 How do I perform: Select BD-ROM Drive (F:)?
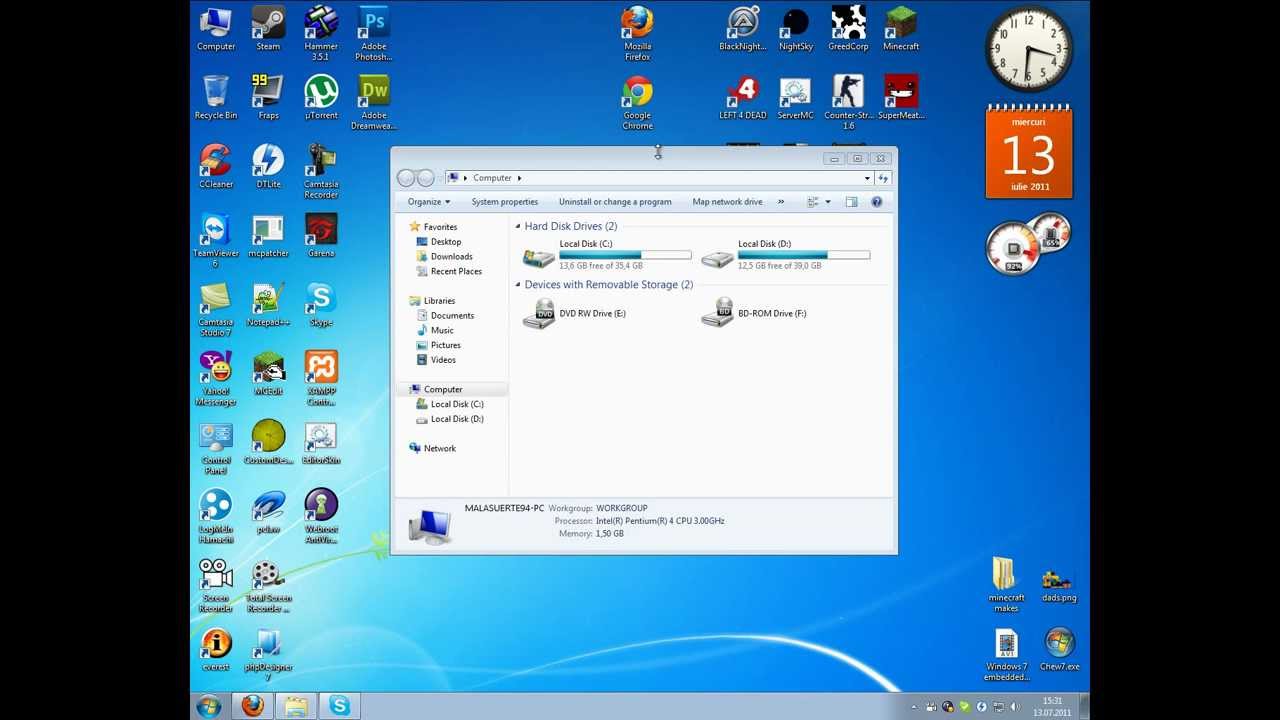[x=754, y=314]
